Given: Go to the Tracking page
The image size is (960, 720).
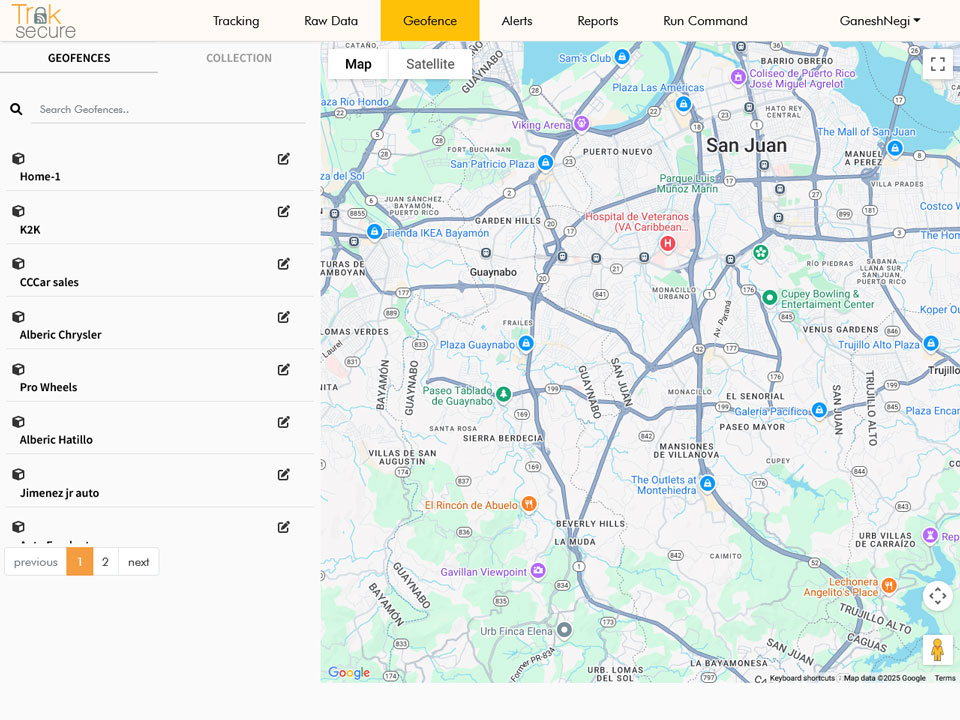Looking at the screenshot, I should (x=236, y=21).
